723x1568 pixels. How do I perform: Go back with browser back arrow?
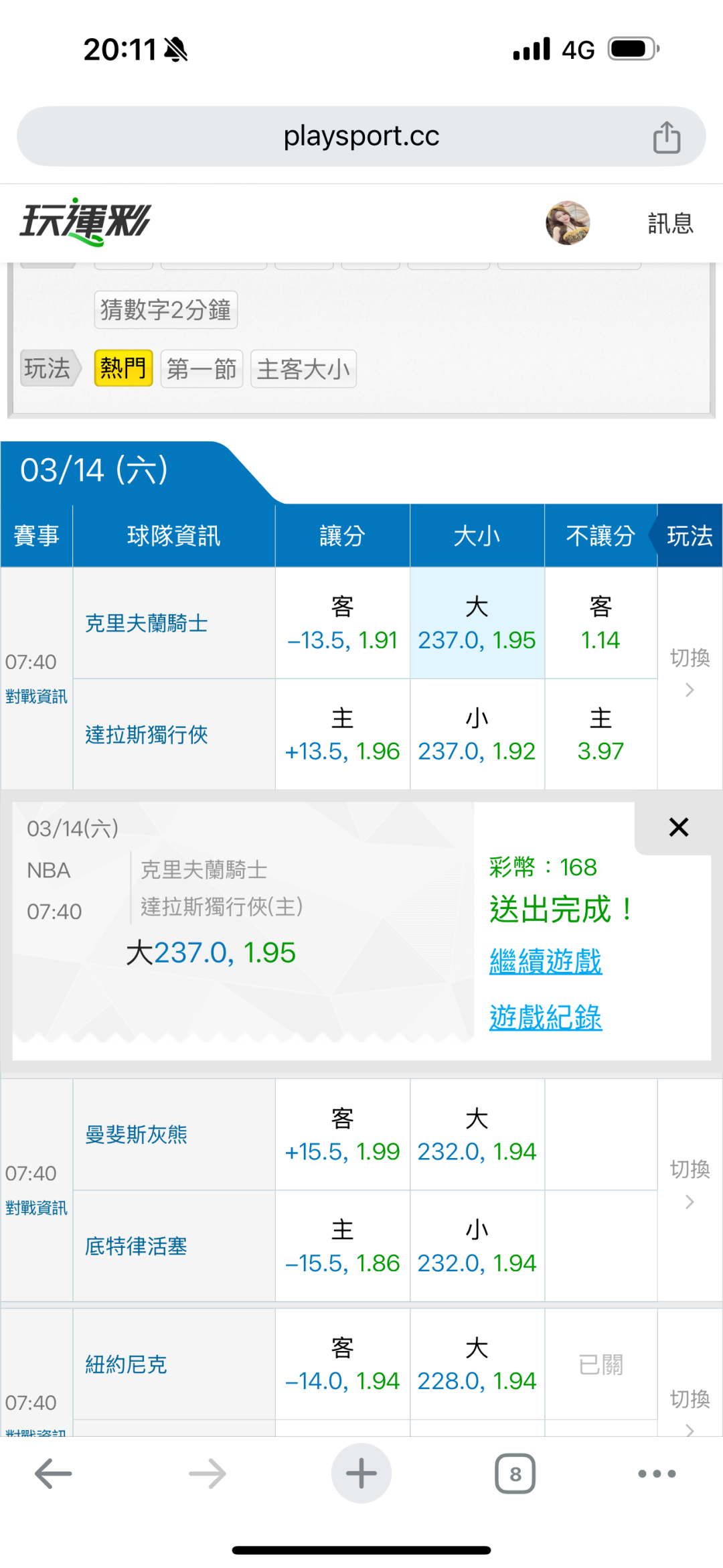pos(54,1474)
